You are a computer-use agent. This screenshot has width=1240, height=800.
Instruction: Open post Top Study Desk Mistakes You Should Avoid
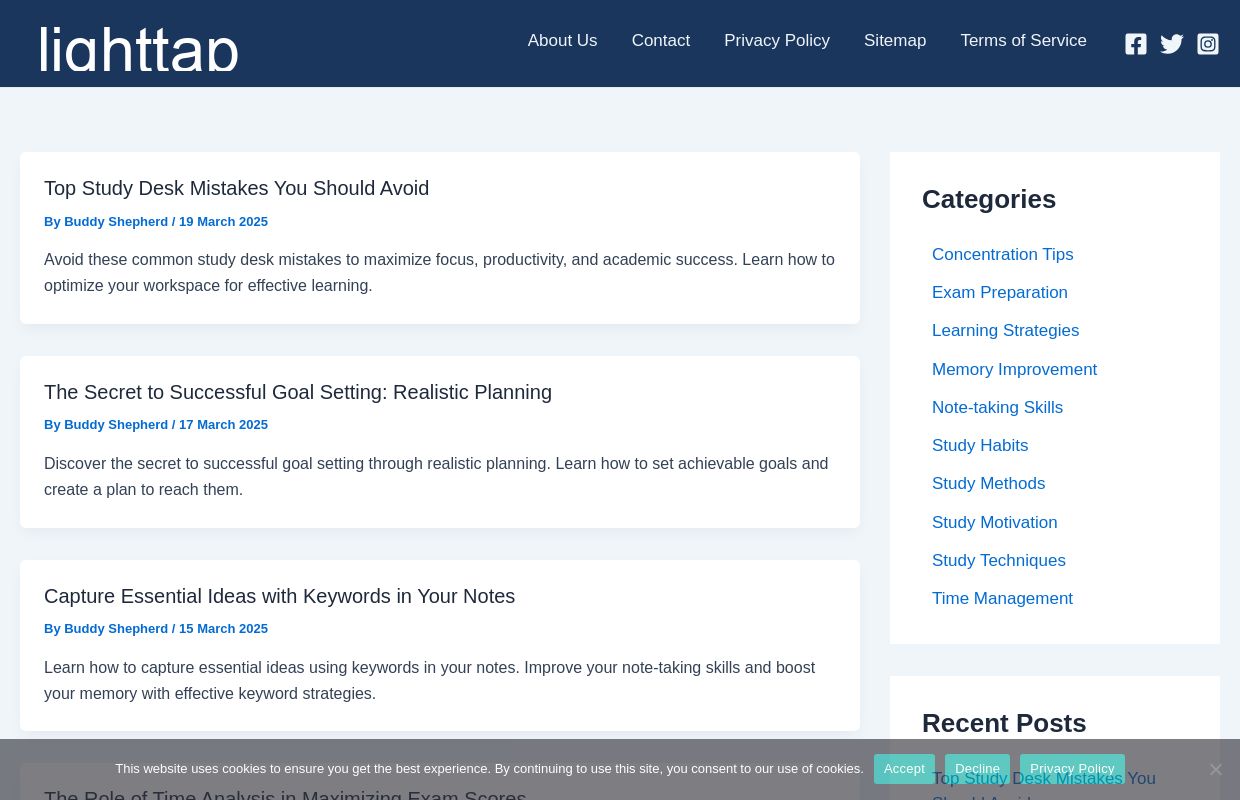click(236, 188)
